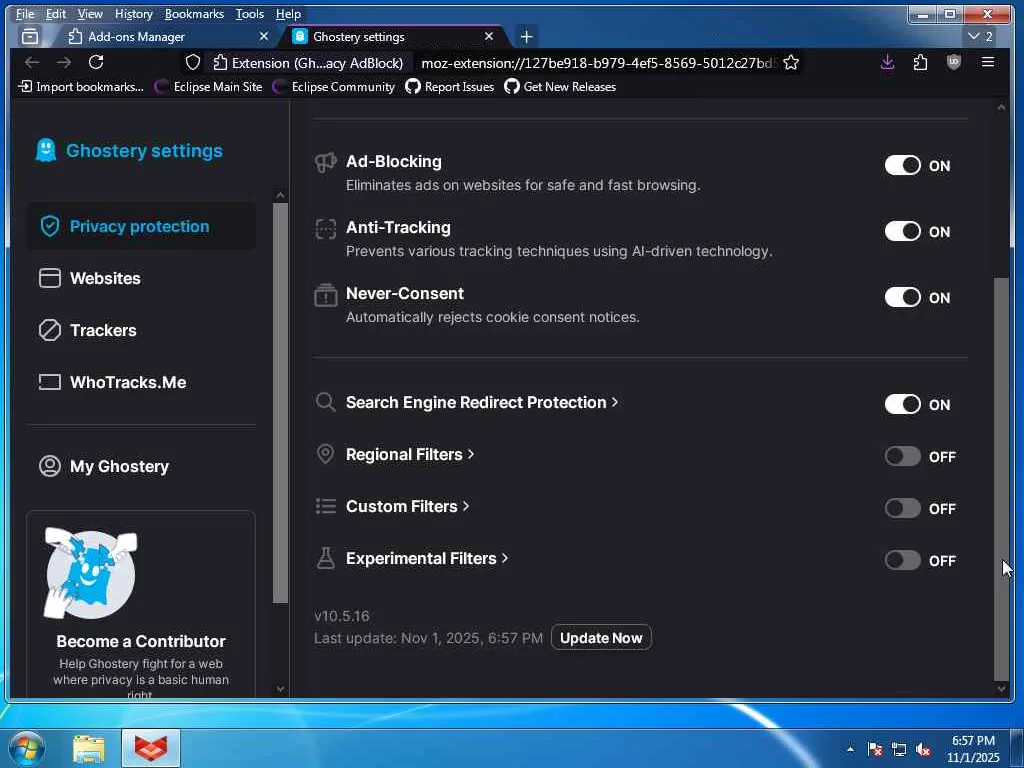
Task: Click the WhoTracks.Me sidebar icon
Action: pos(50,382)
